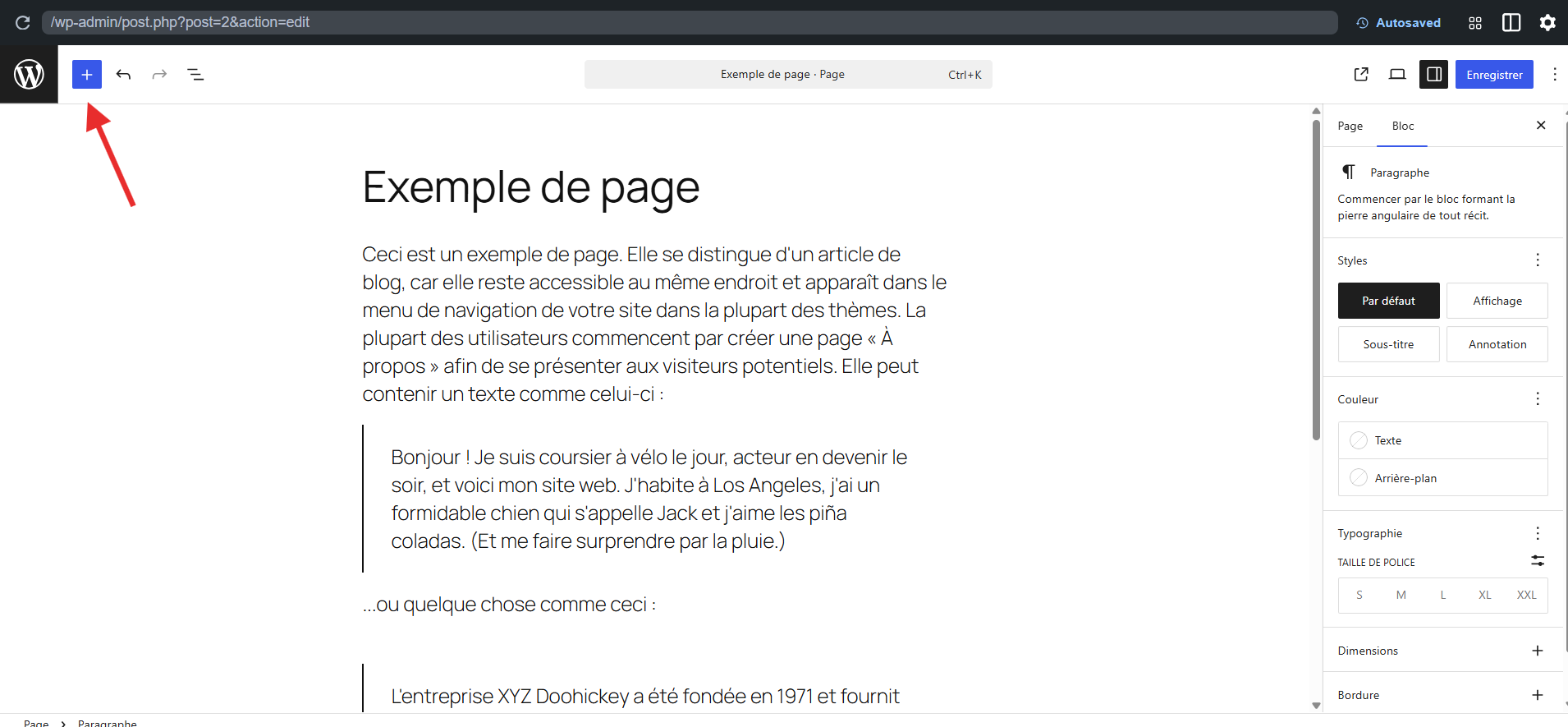Viewport: 1568px width, 727px height.
Task: Click the Autosaved status indicator
Action: pos(1398,23)
